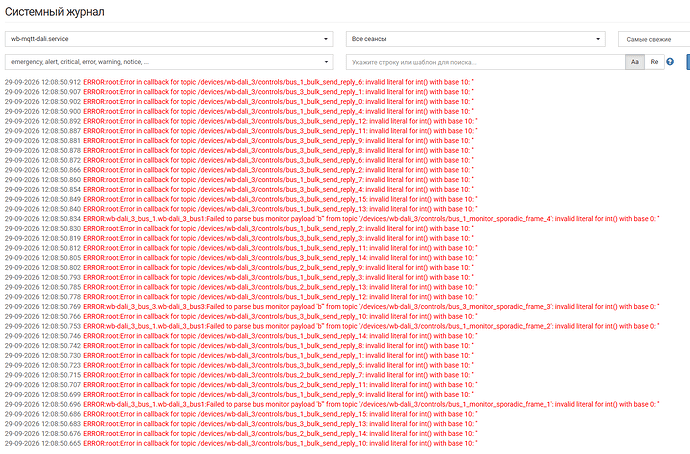The height and width of the screenshot is (454, 690).
Task: Select log entry at 12:08:50.830 bus_1_bulk_send_reply_2
Action: 239,228
